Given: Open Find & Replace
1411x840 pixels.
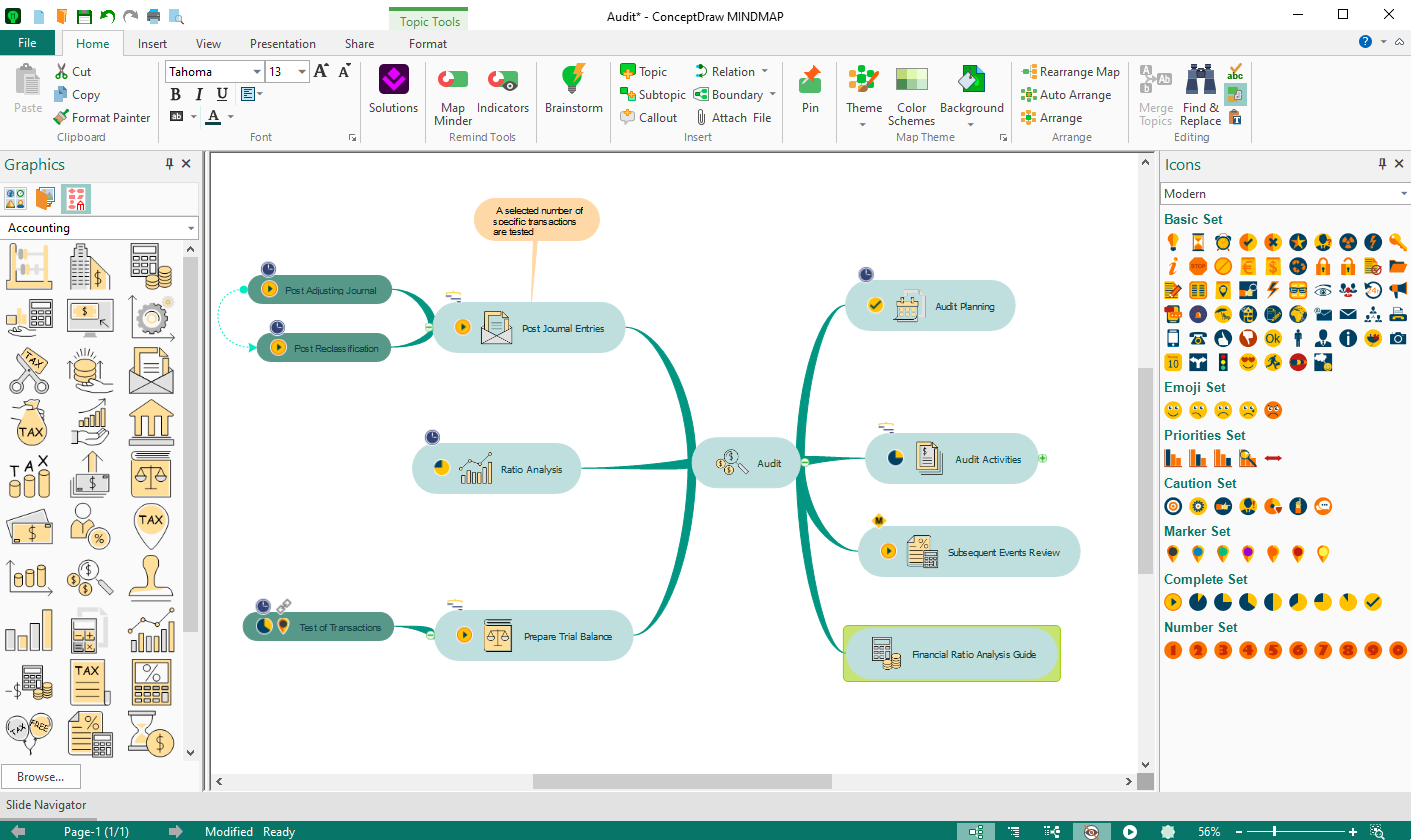Looking at the screenshot, I should [x=1200, y=96].
